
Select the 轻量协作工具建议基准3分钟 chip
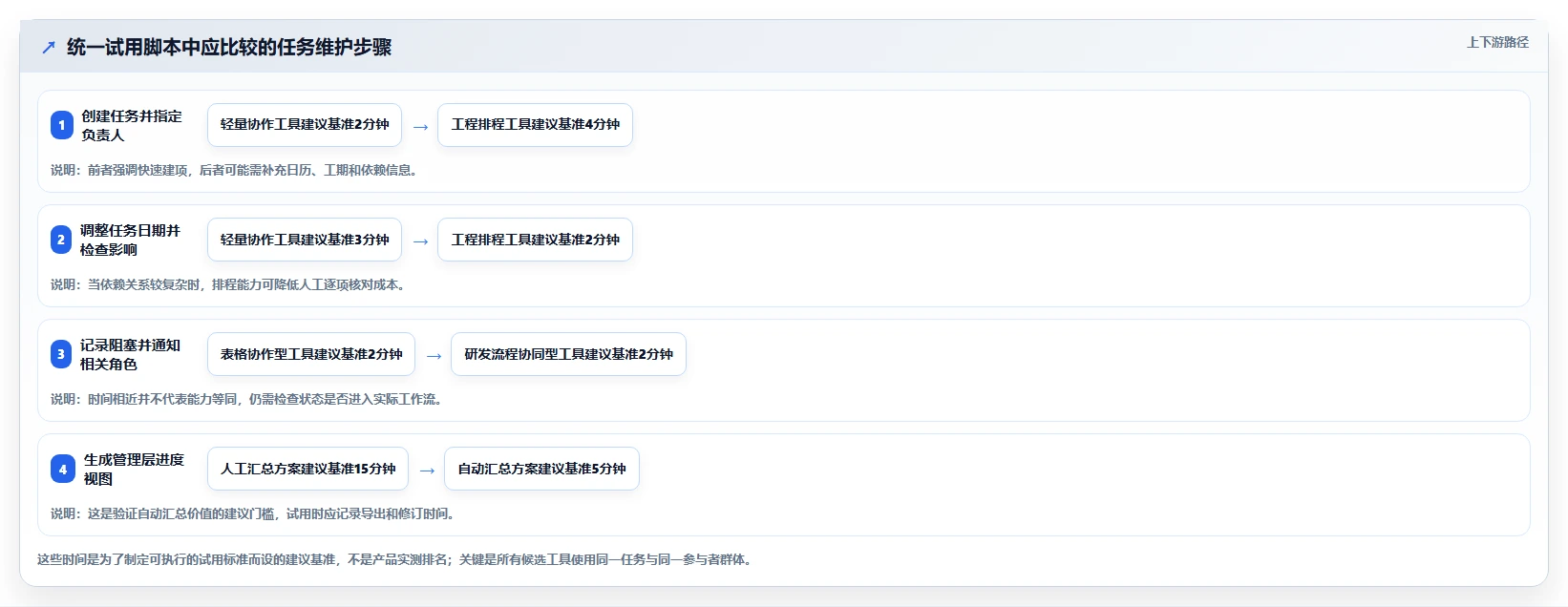pyautogui.click(x=305, y=240)
